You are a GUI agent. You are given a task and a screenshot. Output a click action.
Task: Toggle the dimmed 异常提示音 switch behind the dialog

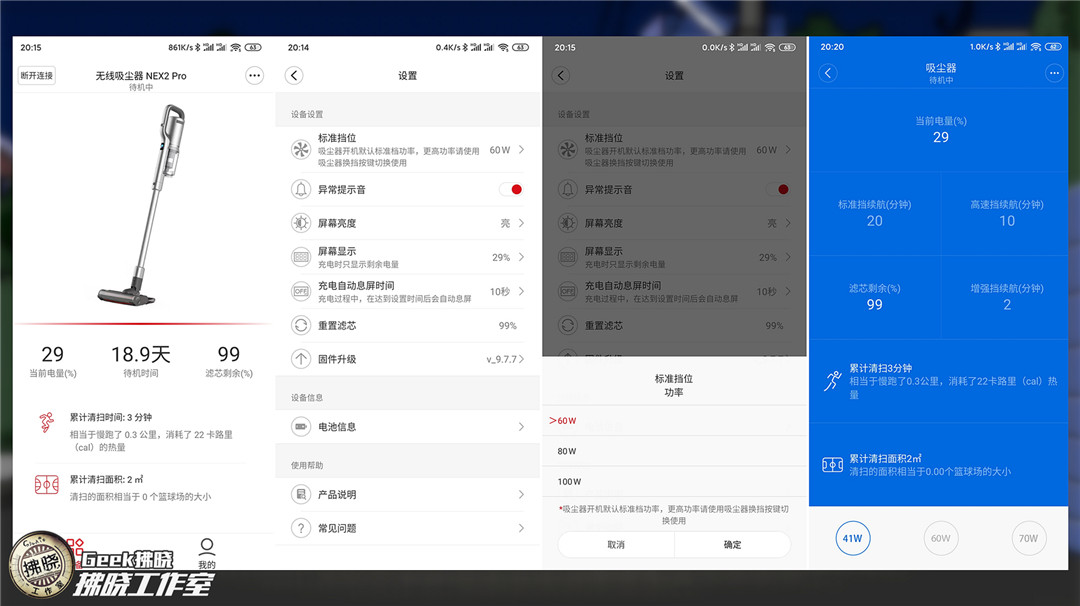778,189
